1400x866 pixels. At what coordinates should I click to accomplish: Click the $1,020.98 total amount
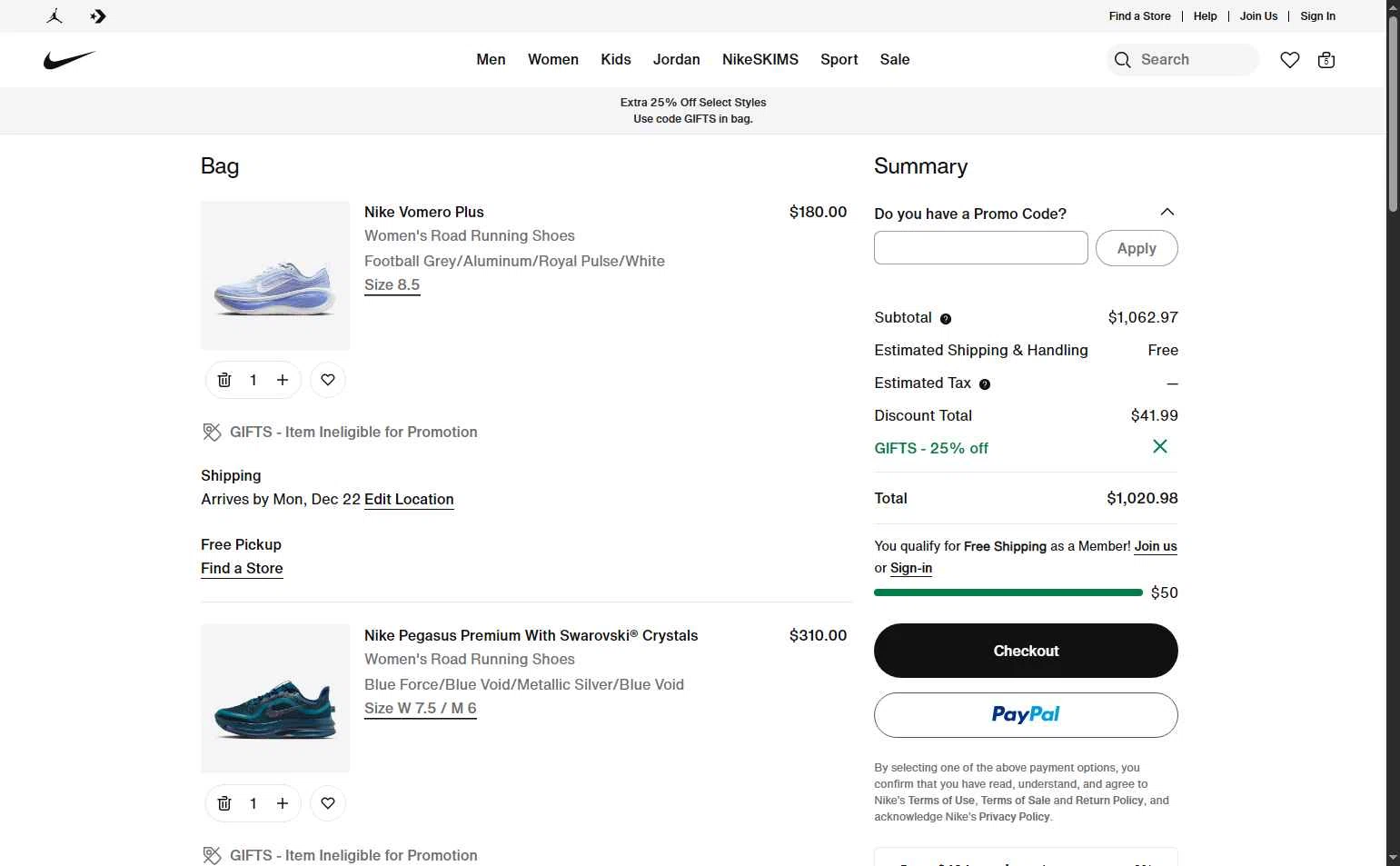point(1142,498)
